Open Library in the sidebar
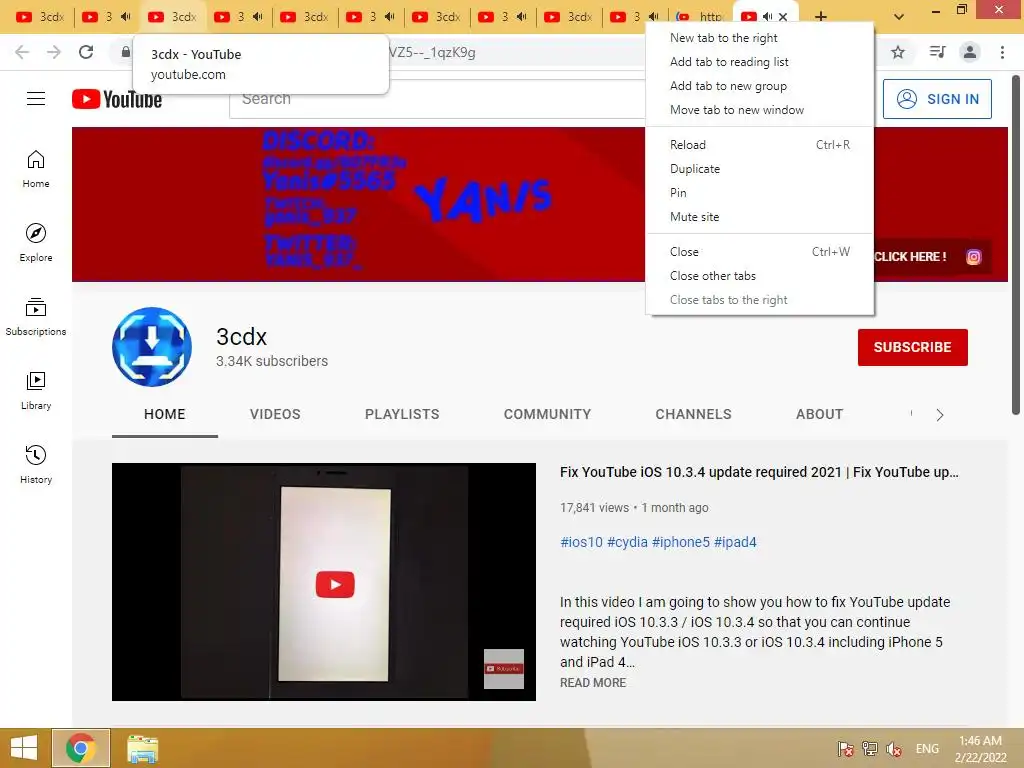This screenshot has height=768, width=1024. (36, 391)
